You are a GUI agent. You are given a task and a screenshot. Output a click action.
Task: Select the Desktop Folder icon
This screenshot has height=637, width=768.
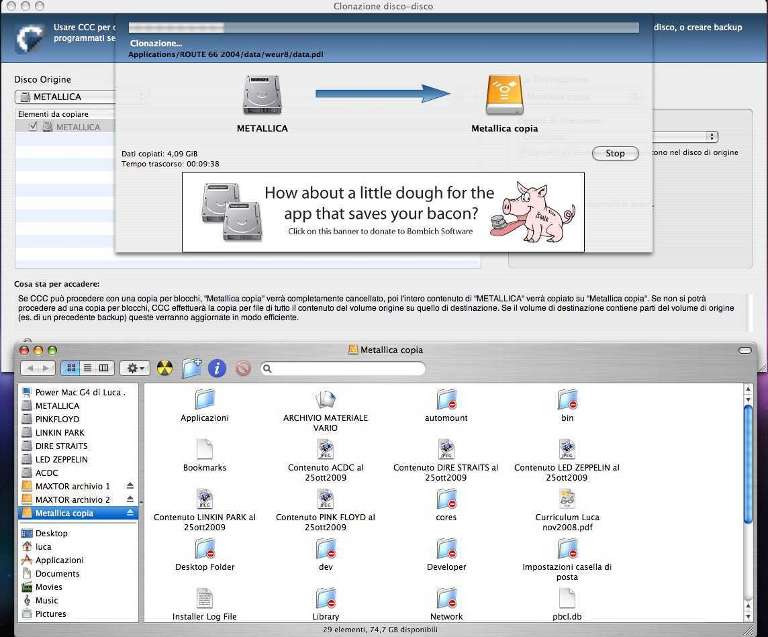[x=204, y=548]
